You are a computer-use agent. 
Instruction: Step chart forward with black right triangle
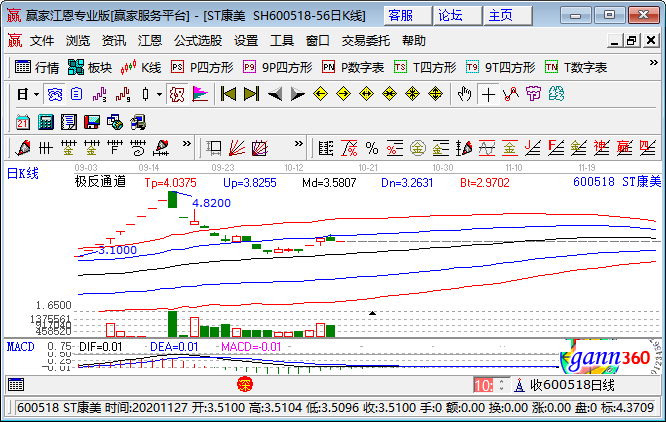click(x=297, y=94)
